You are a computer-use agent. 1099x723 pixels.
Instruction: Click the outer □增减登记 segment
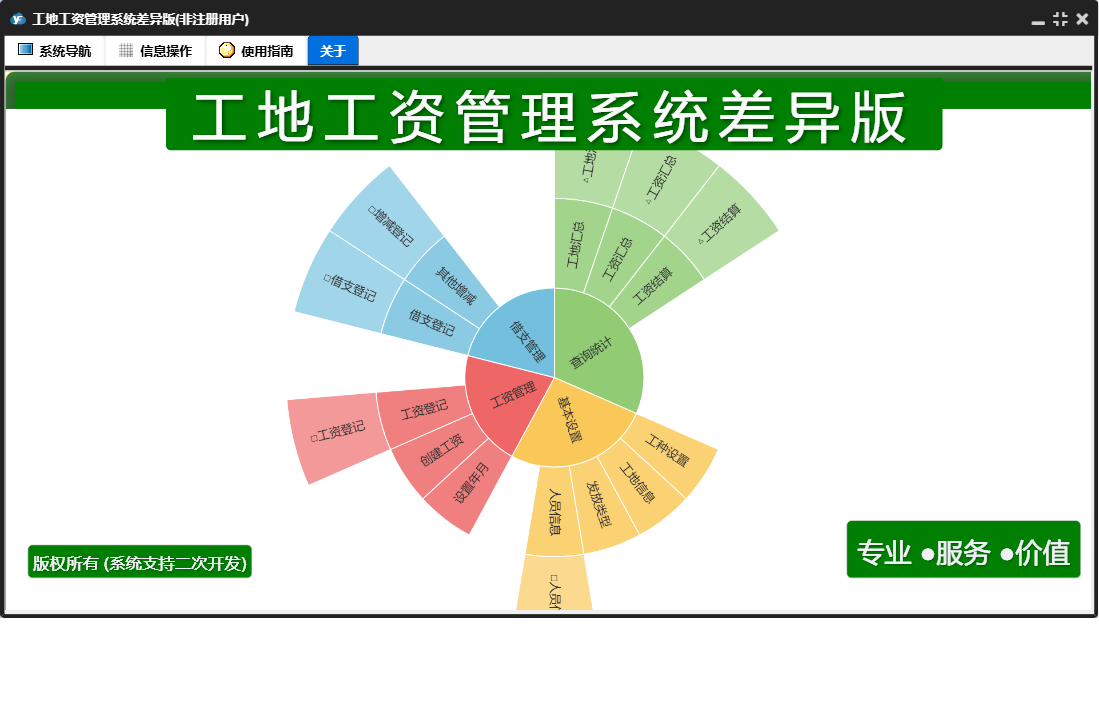click(x=390, y=224)
